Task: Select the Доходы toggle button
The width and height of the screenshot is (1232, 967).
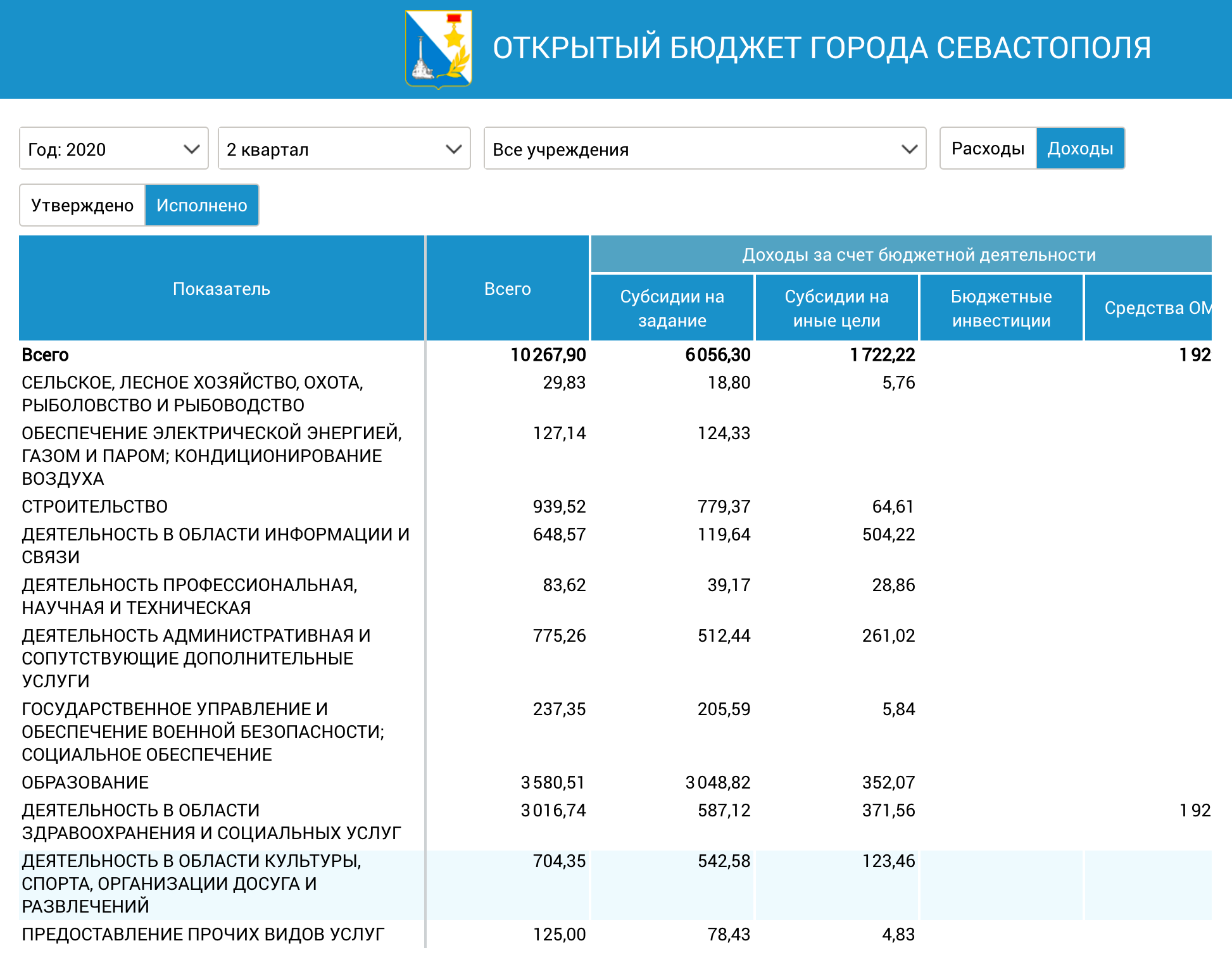Action: point(1080,149)
